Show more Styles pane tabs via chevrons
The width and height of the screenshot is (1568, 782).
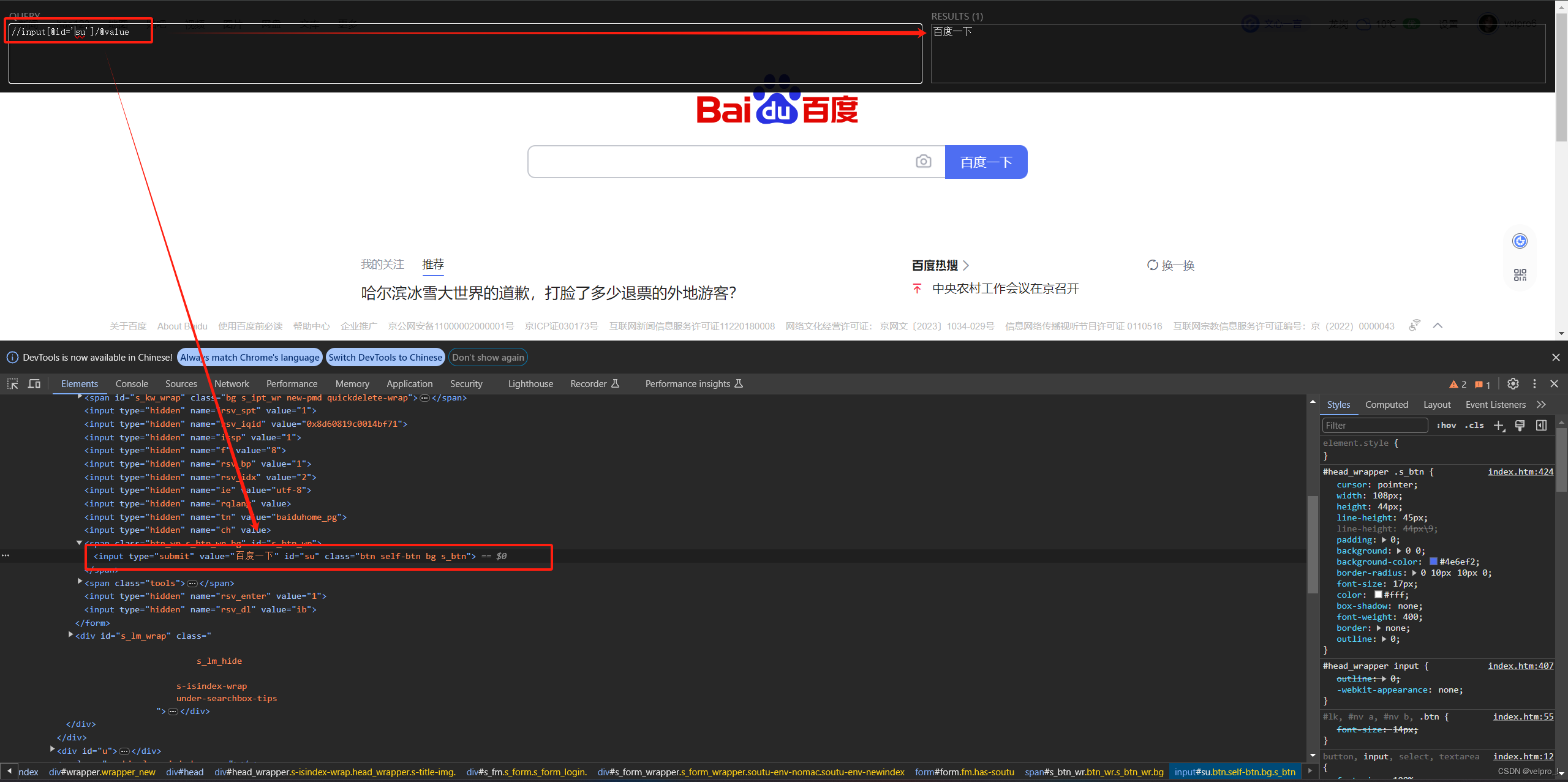tap(1542, 405)
